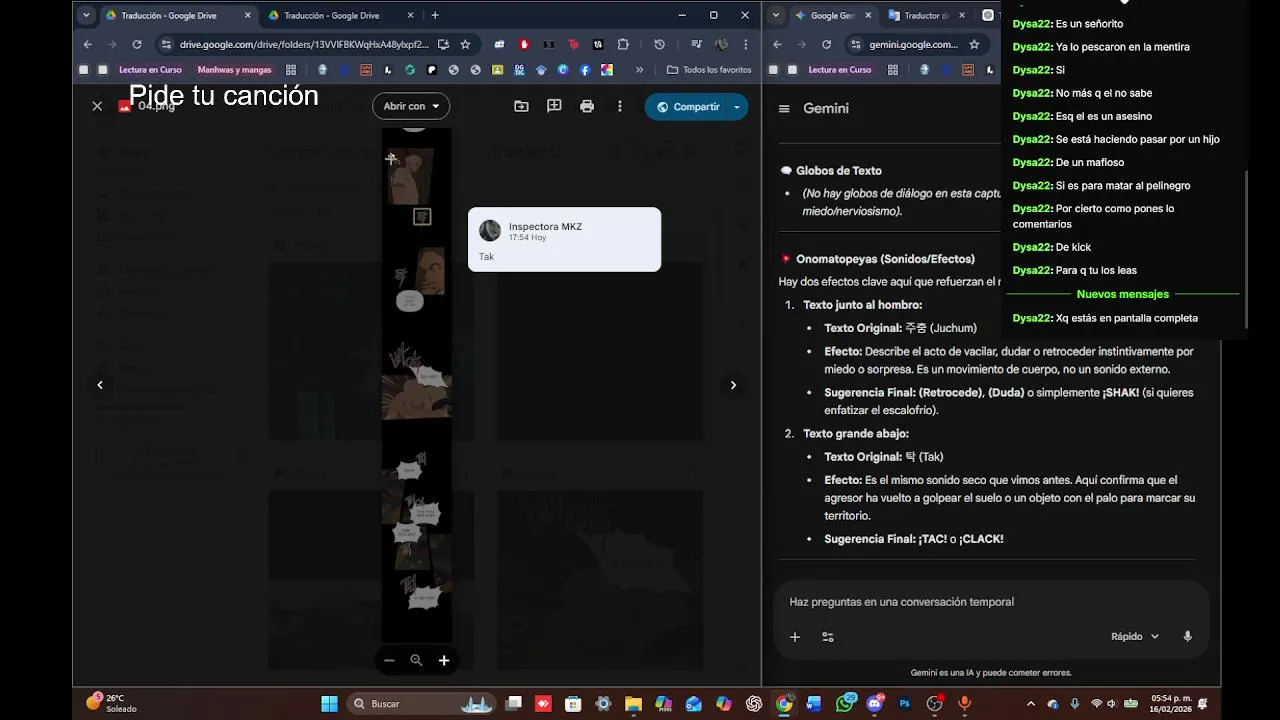Open a new tab in the Drive window
The height and width of the screenshot is (720, 1280).
[x=434, y=15]
